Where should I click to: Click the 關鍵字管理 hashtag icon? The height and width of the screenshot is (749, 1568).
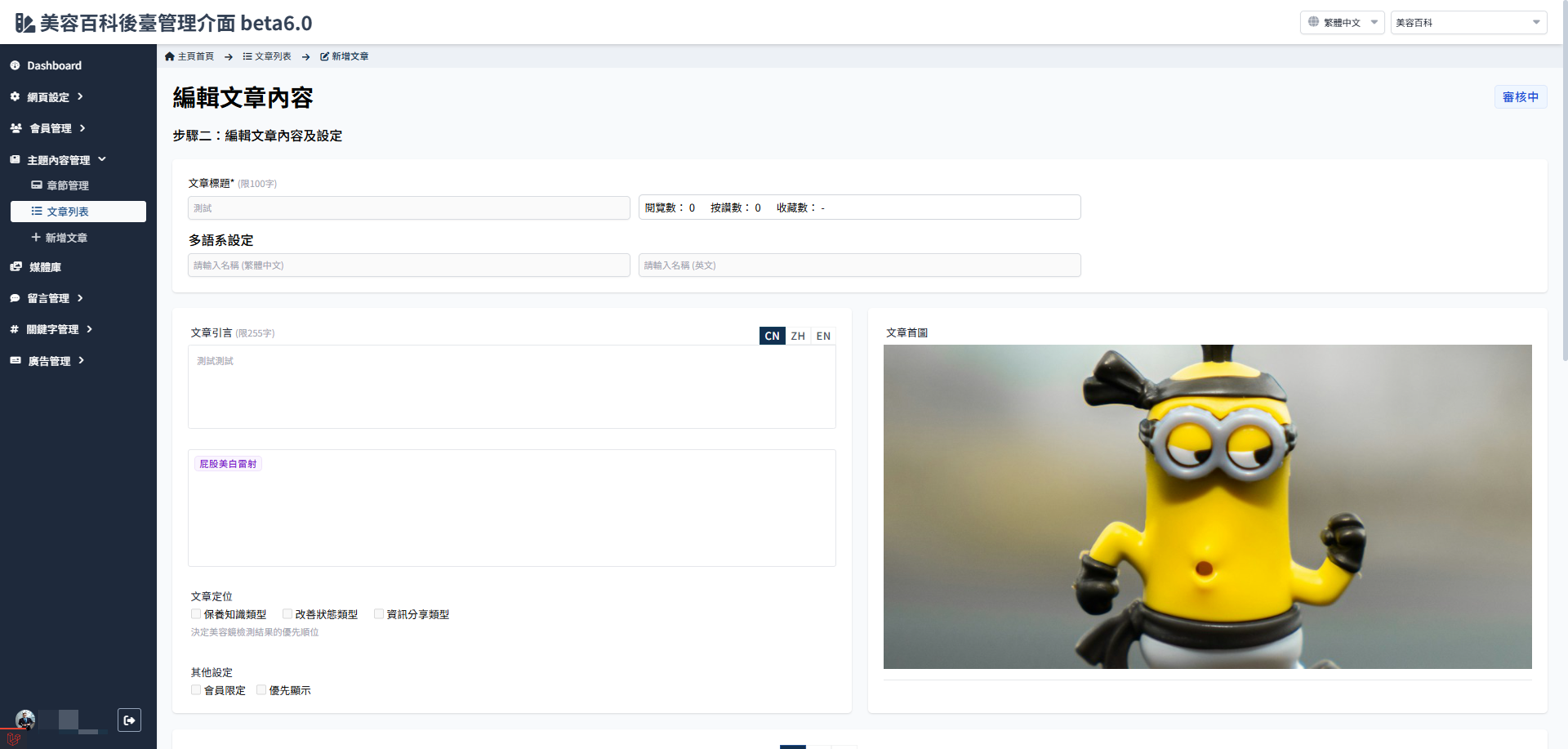(x=14, y=329)
